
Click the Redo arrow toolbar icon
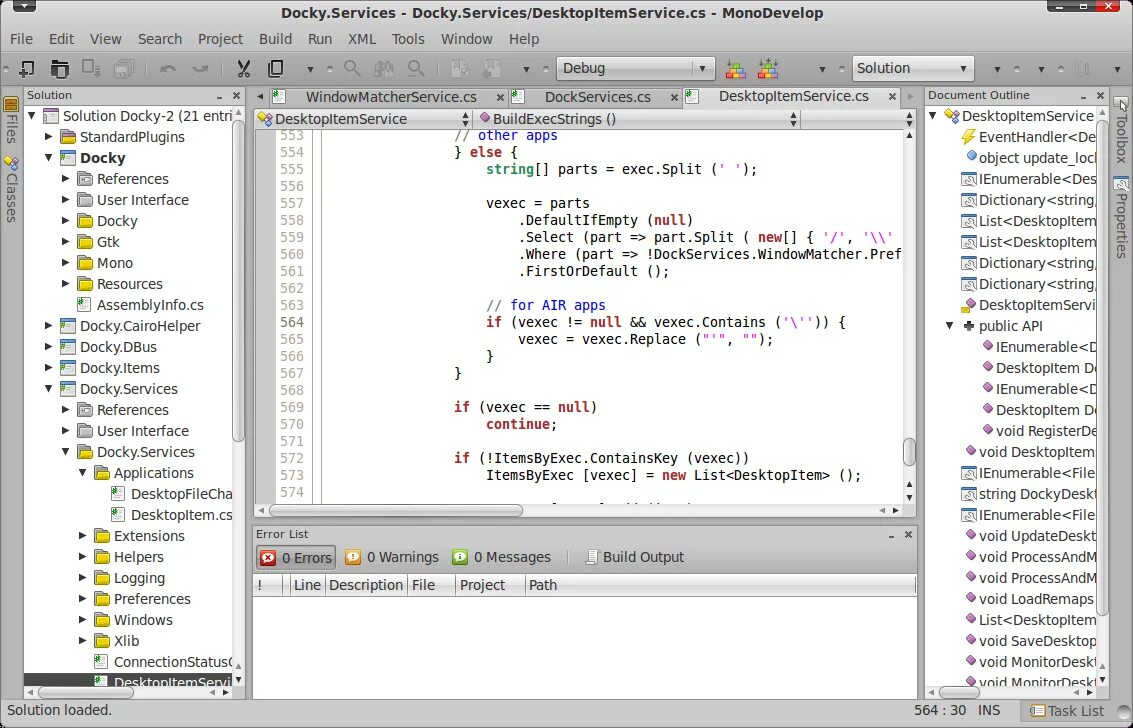pyautogui.click(x=200, y=69)
